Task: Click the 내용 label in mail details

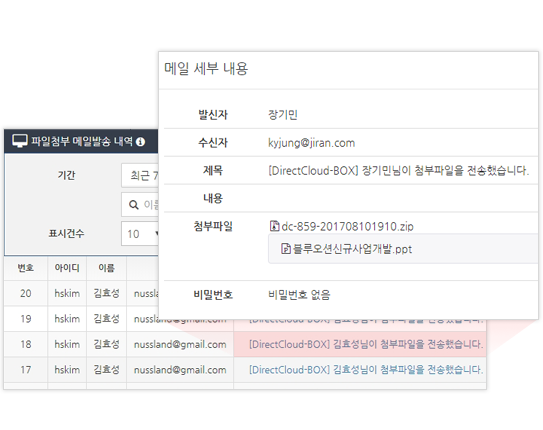Action: pyautogui.click(x=213, y=198)
